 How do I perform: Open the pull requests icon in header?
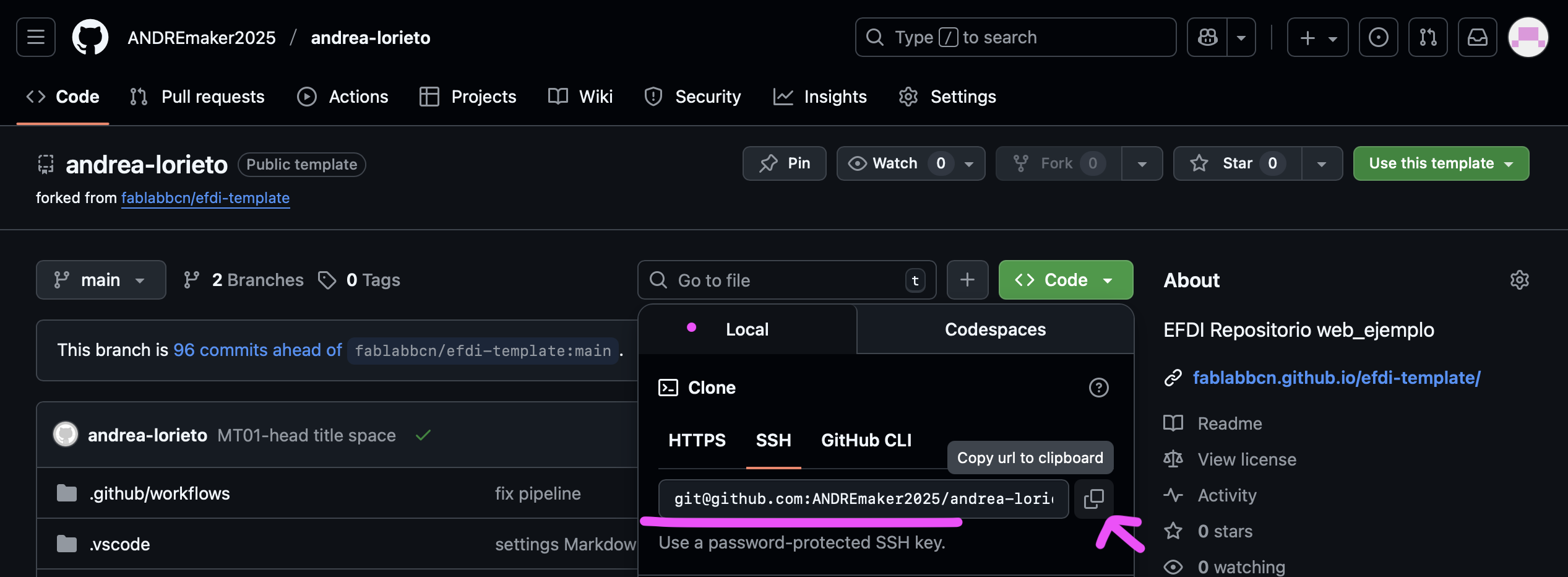click(x=1428, y=37)
